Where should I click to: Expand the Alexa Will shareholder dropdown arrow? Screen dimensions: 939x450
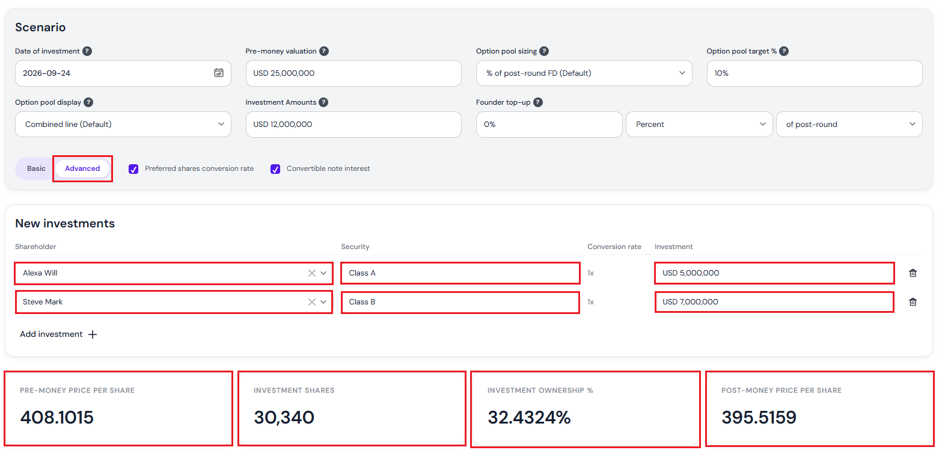tap(324, 273)
